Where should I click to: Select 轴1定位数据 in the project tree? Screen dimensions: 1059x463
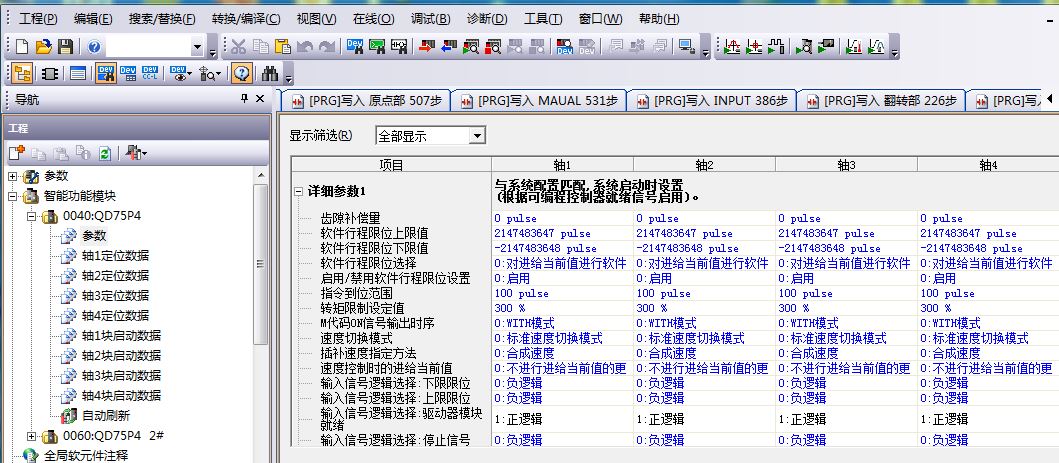114,255
